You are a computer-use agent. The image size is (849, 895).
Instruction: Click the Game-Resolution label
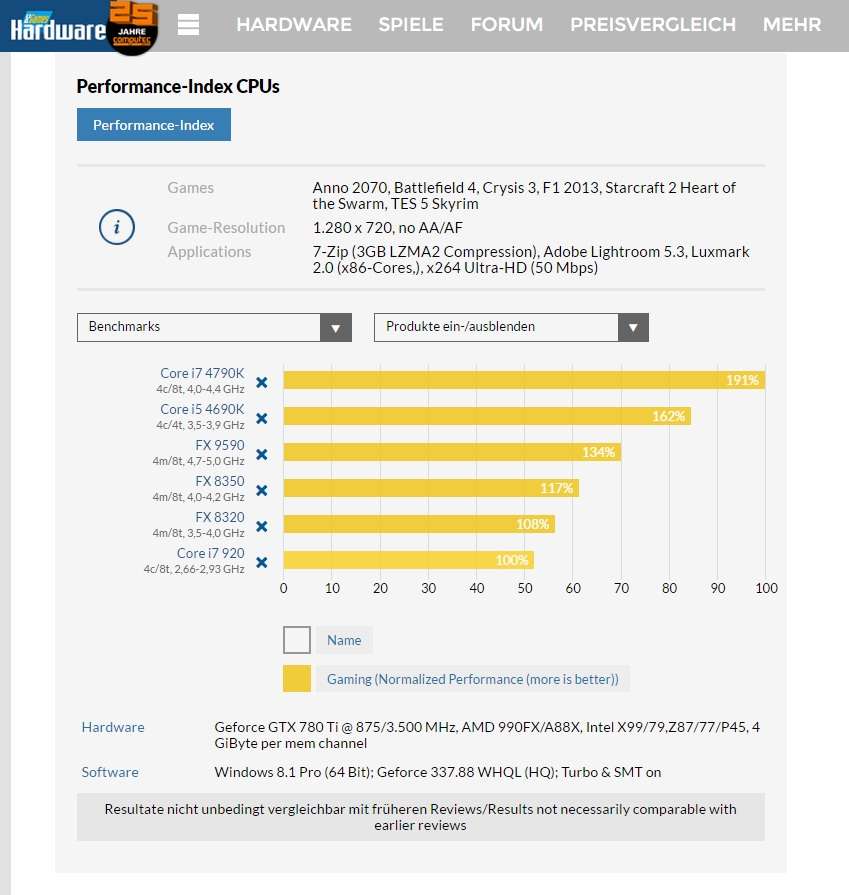[x=226, y=228]
